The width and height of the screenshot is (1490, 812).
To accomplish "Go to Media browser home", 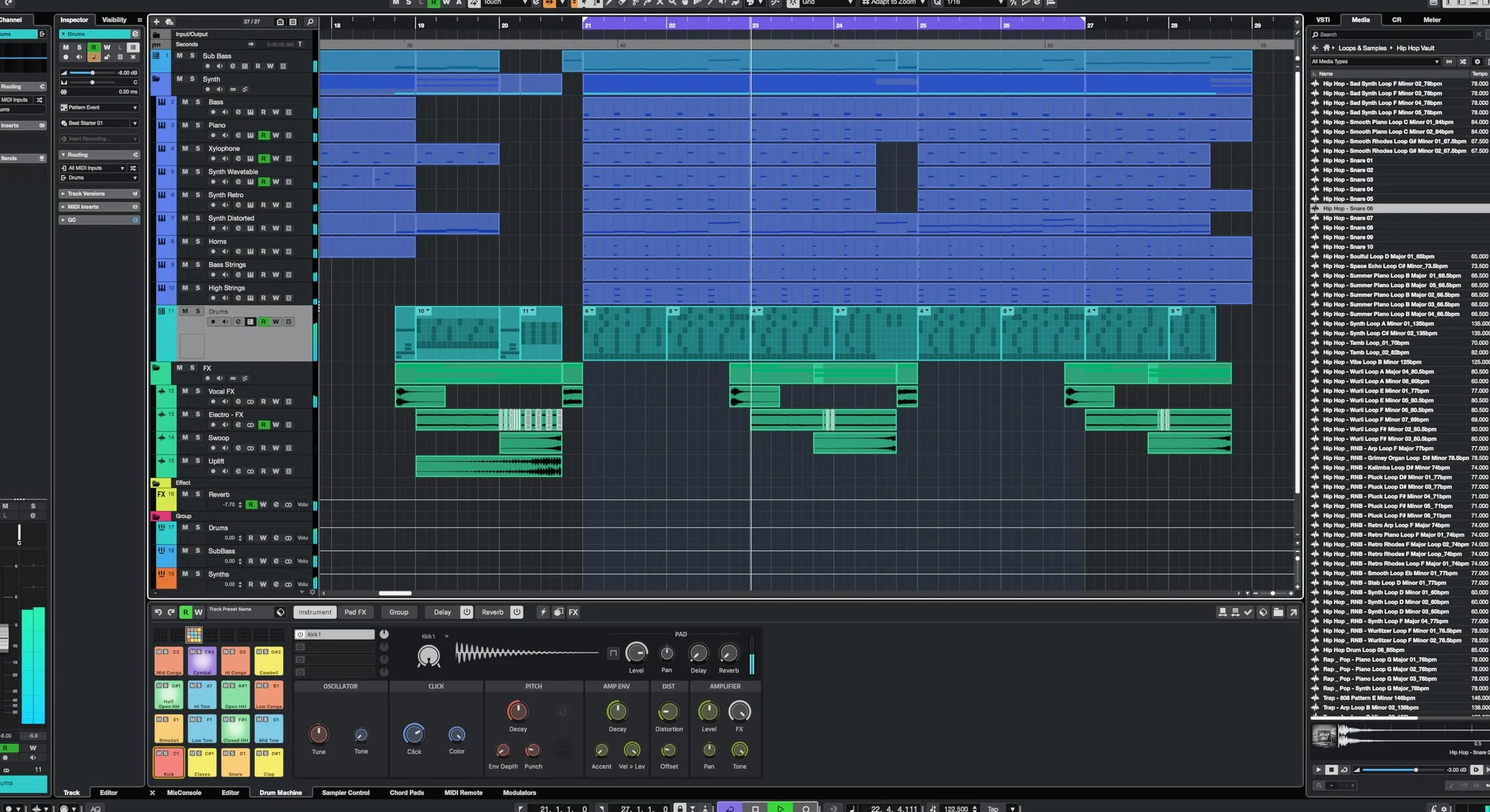I will click(x=1326, y=48).
